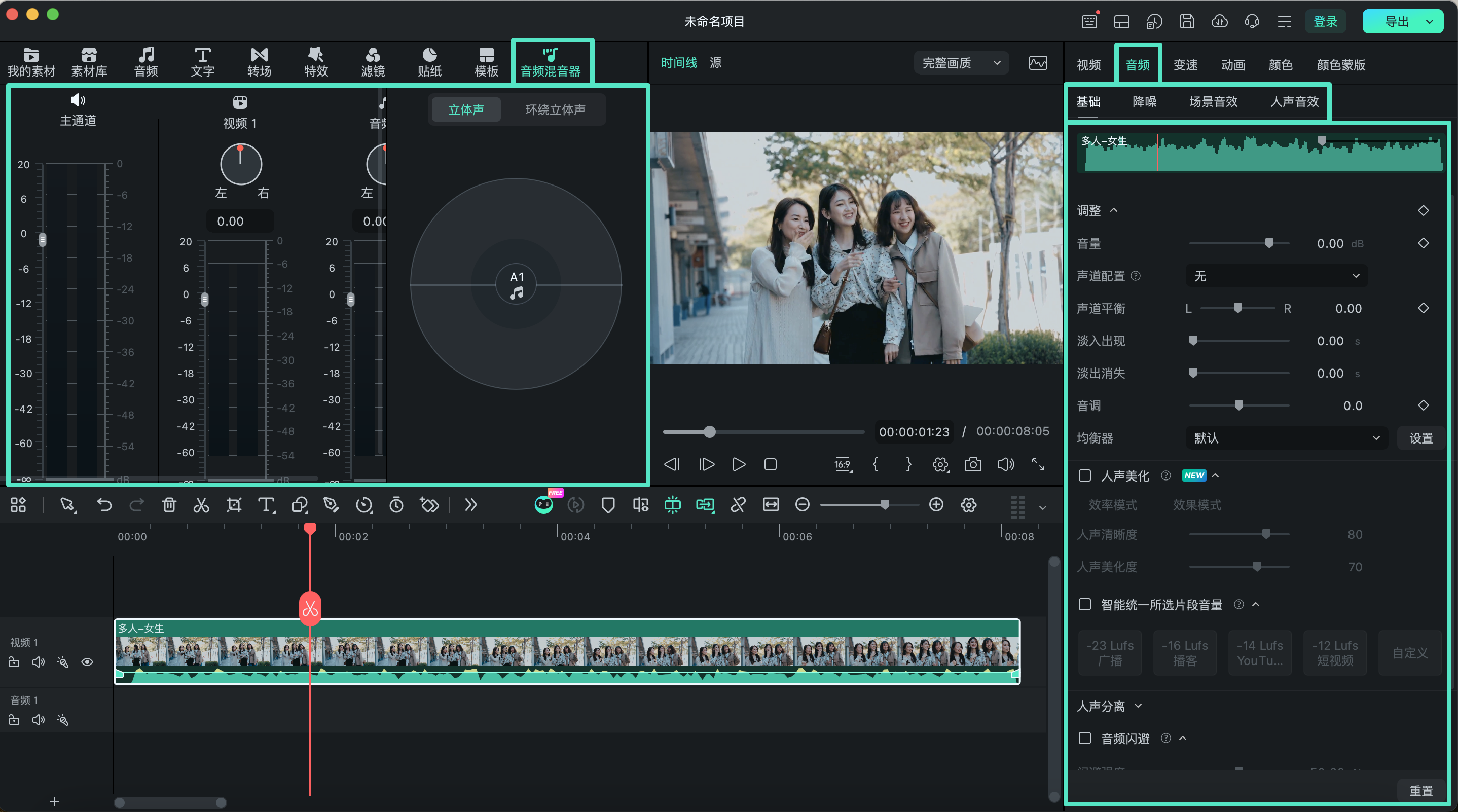Viewport: 1458px width, 812px height.
Task: Click the 音量 volume slider
Action: tap(1239, 243)
